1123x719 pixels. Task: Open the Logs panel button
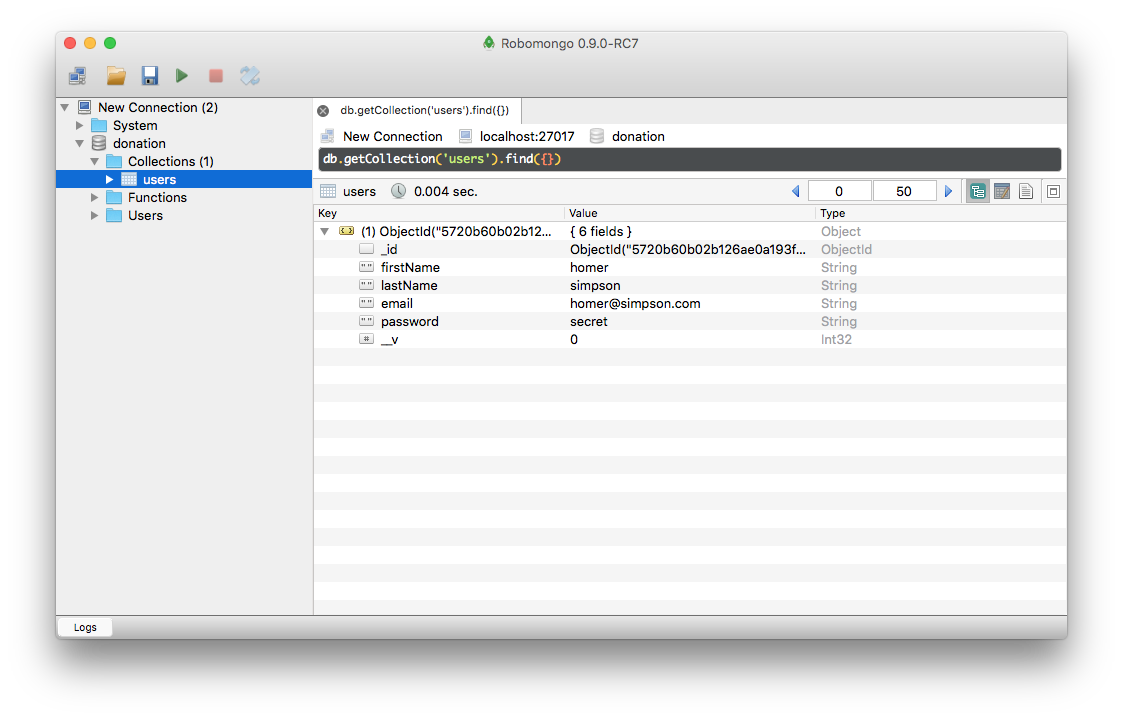tap(85, 627)
